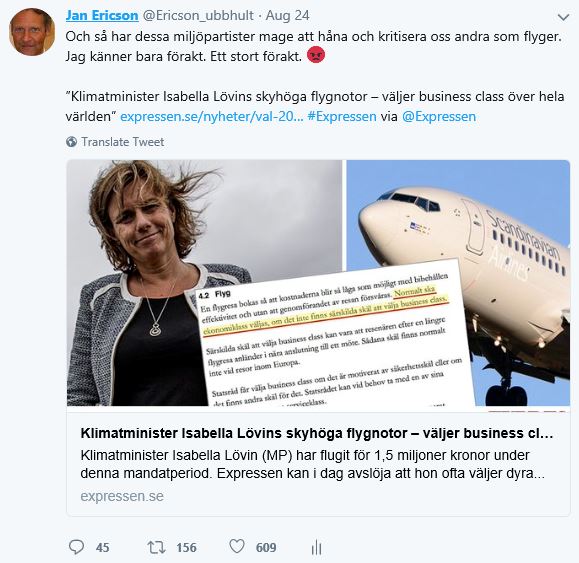This screenshot has height=563, width=579.
Task: Open the Aug 24 tweet timestamp
Action: 288,16
